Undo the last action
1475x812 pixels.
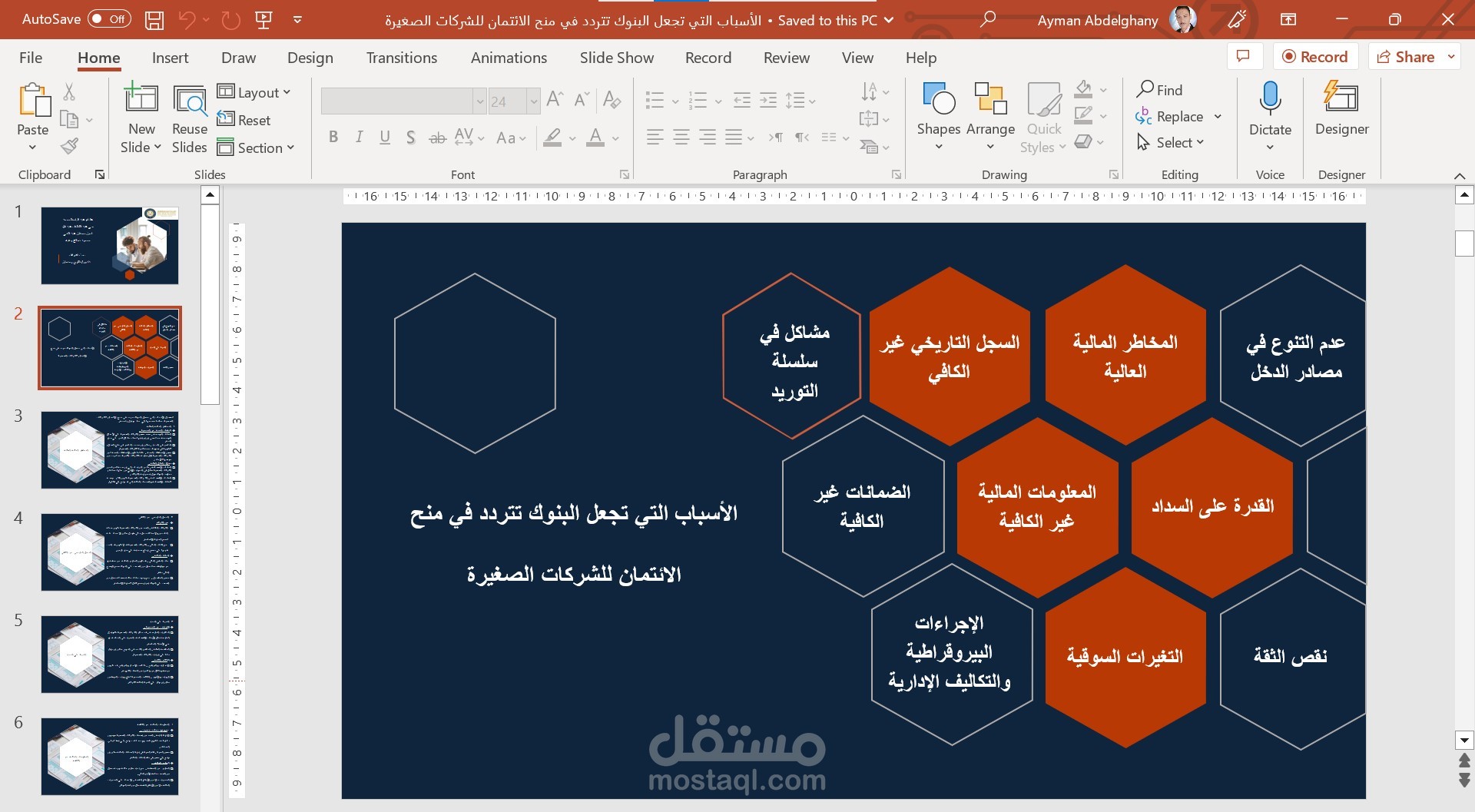(187, 20)
